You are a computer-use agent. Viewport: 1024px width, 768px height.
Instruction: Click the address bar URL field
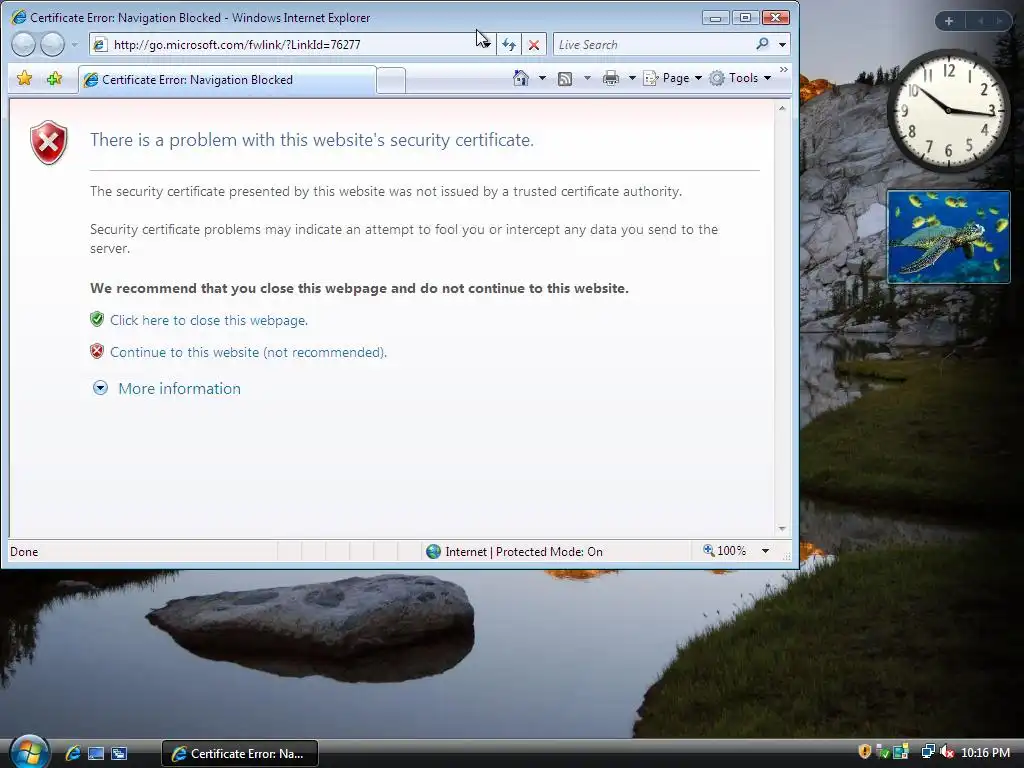pos(287,44)
